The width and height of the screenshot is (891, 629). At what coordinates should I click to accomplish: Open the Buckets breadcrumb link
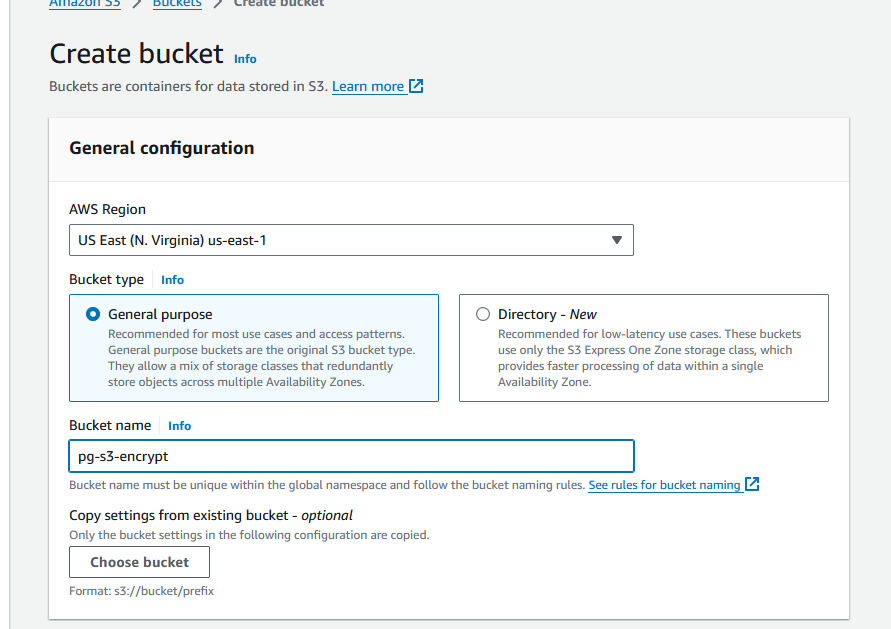click(177, 3)
